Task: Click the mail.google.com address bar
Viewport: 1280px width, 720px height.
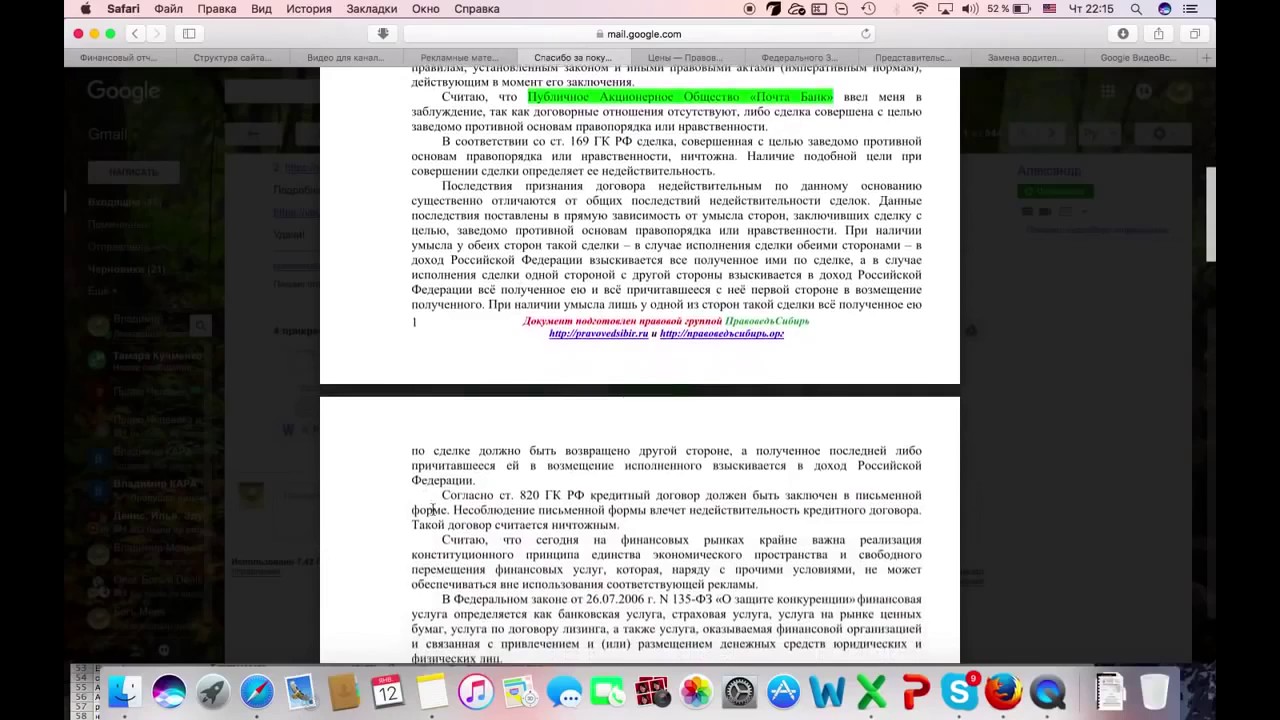Action: 640,34
